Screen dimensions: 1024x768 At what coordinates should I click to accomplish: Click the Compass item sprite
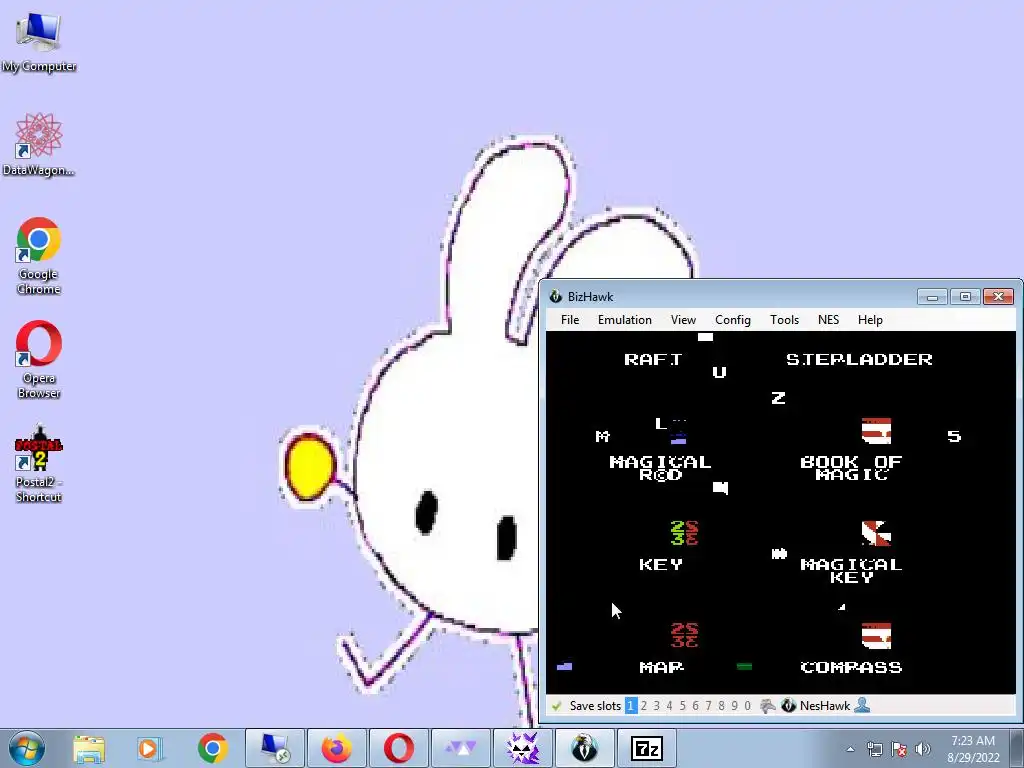(876, 636)
